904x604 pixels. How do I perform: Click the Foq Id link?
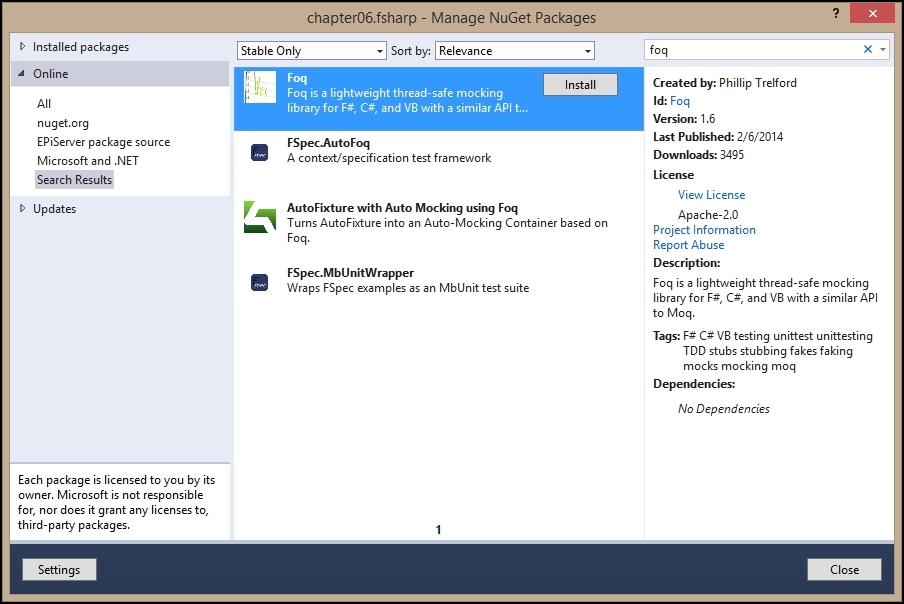[x=680, y=101]
